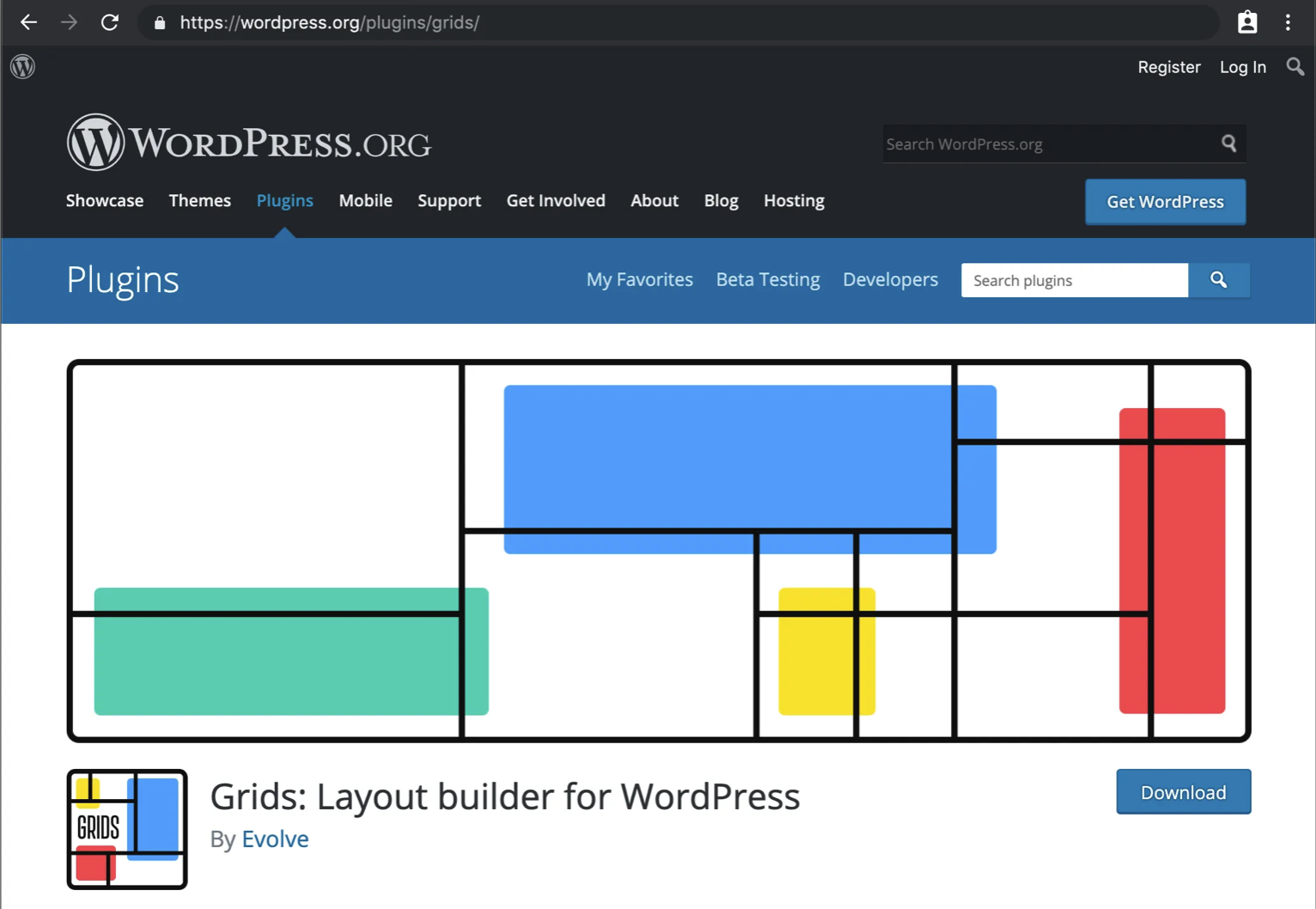Go to the Mobile menu item
Screen dimensions: 1316x909
tap(366, 200)
